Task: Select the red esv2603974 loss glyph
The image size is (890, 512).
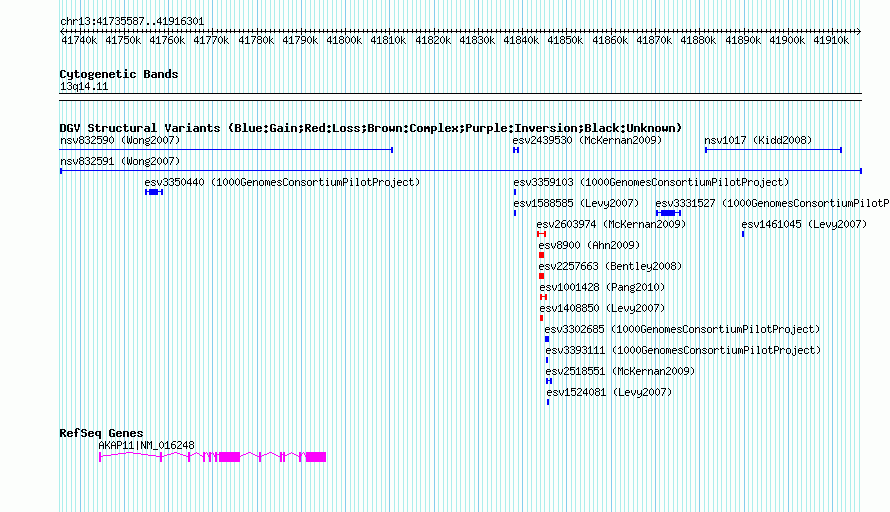Action: coord(541,234)
